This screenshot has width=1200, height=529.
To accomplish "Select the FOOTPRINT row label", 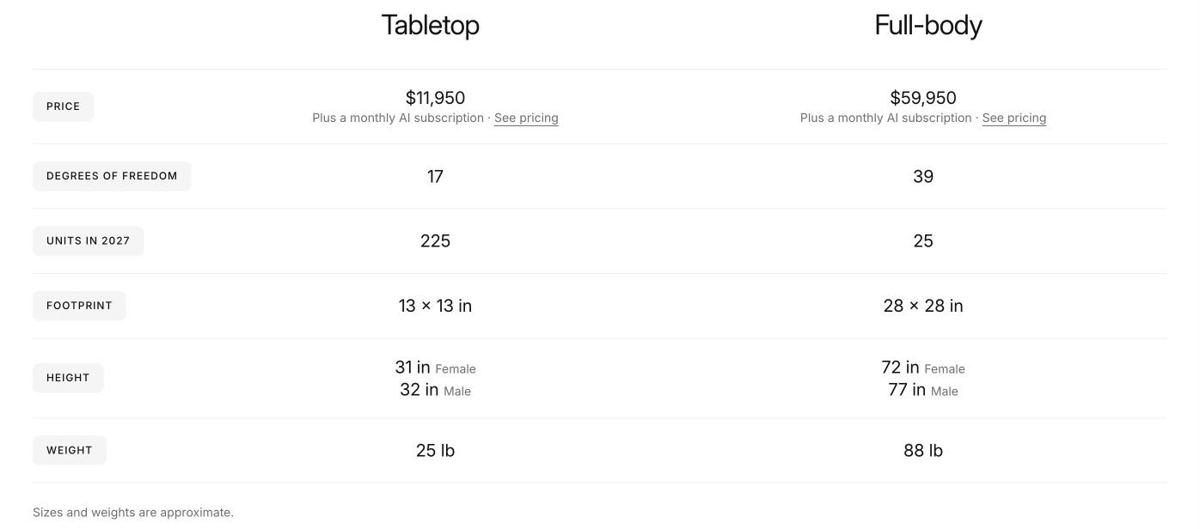I will [x=79, y=306].
